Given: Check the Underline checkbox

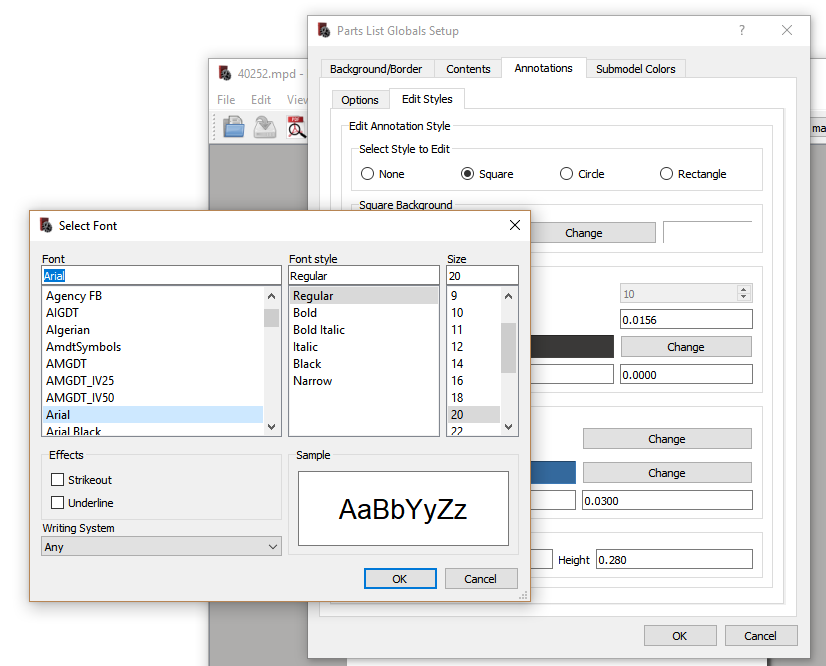Looking at the screenshot, I should [x=57, y=503].
